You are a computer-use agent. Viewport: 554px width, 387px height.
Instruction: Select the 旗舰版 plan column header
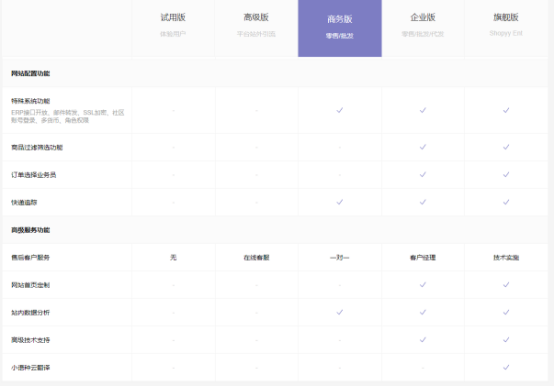click(x=506, y=28)
